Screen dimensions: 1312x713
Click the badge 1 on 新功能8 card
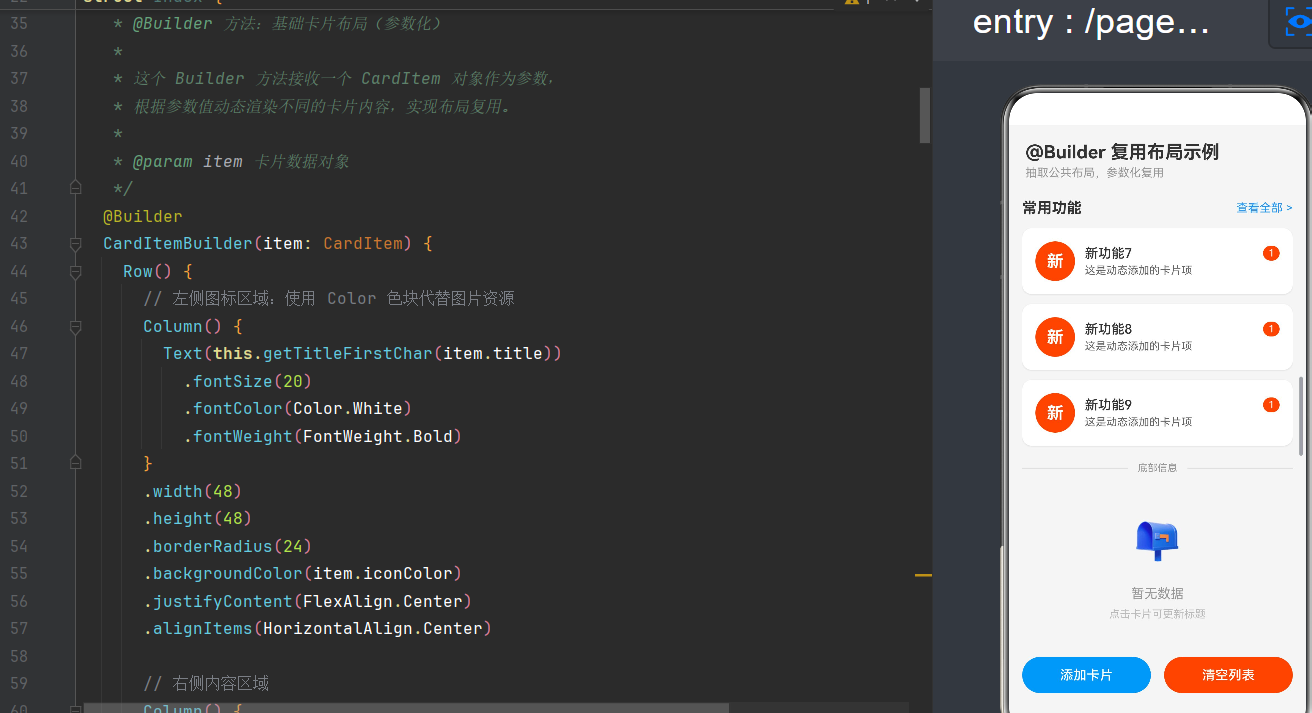point(1271,329)
